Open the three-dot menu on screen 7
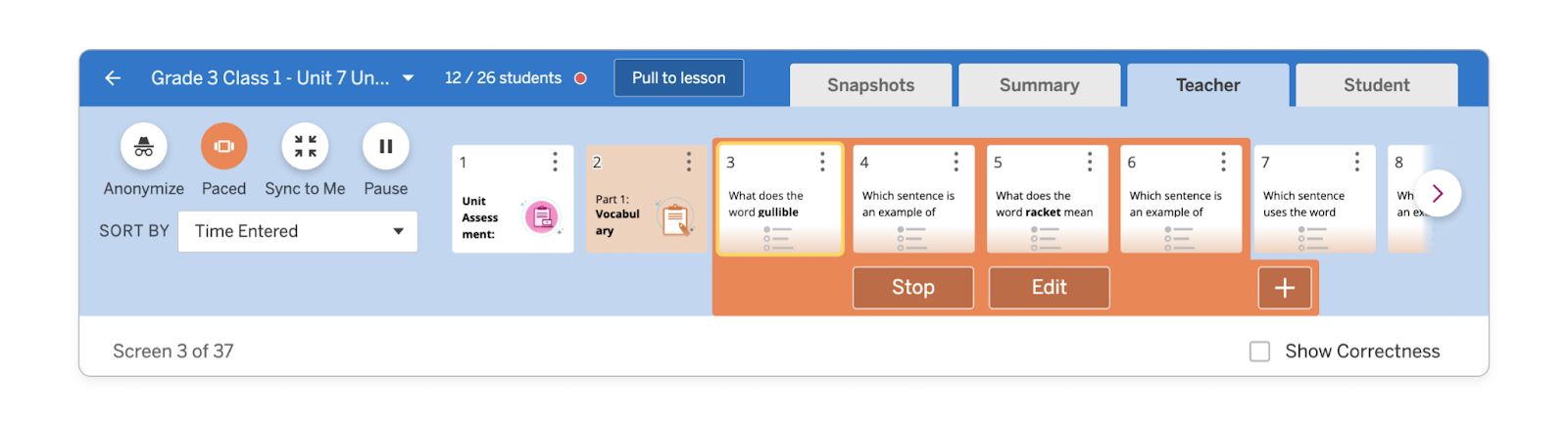Viewport: 1568px width, 426px height. pos(1357,162)
